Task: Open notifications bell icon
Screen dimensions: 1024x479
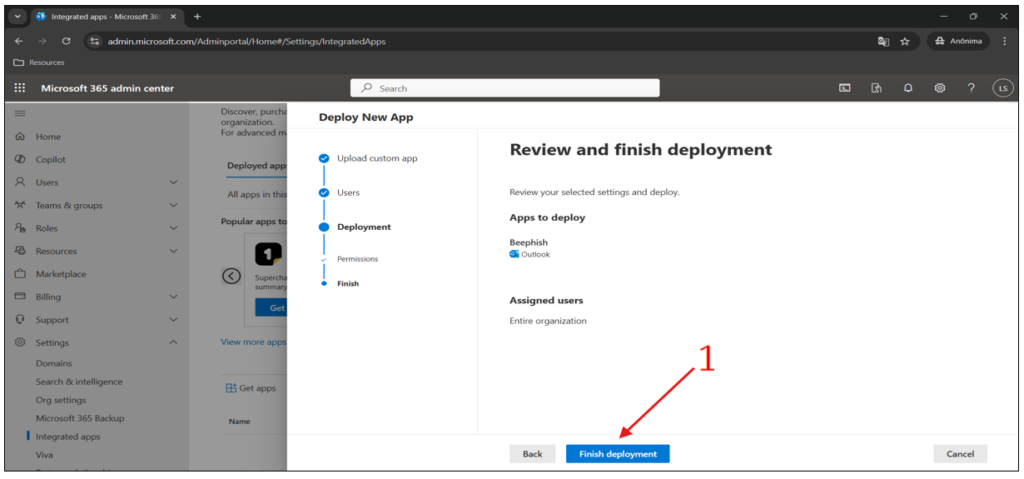Action: 908,88
